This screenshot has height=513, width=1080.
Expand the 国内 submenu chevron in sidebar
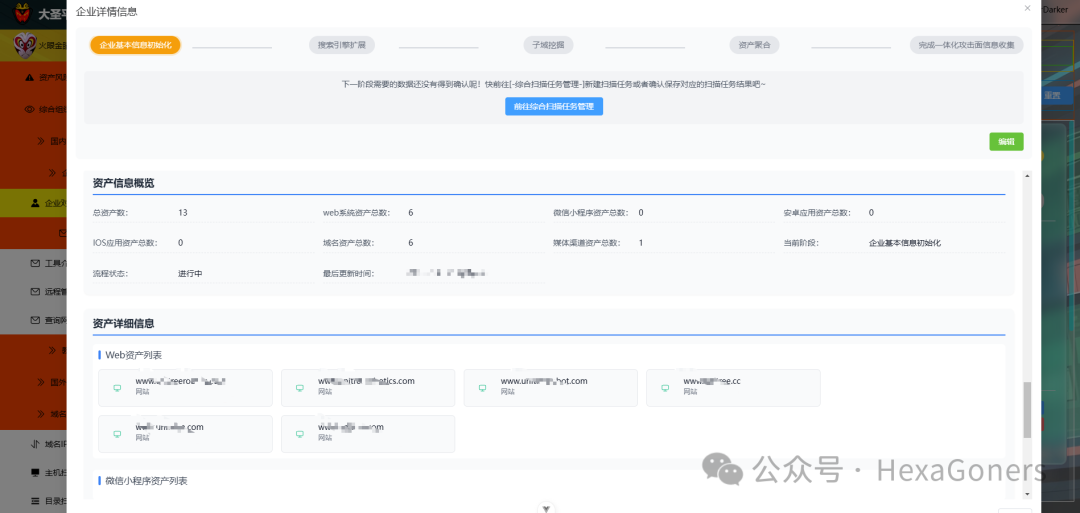[41, 140]
